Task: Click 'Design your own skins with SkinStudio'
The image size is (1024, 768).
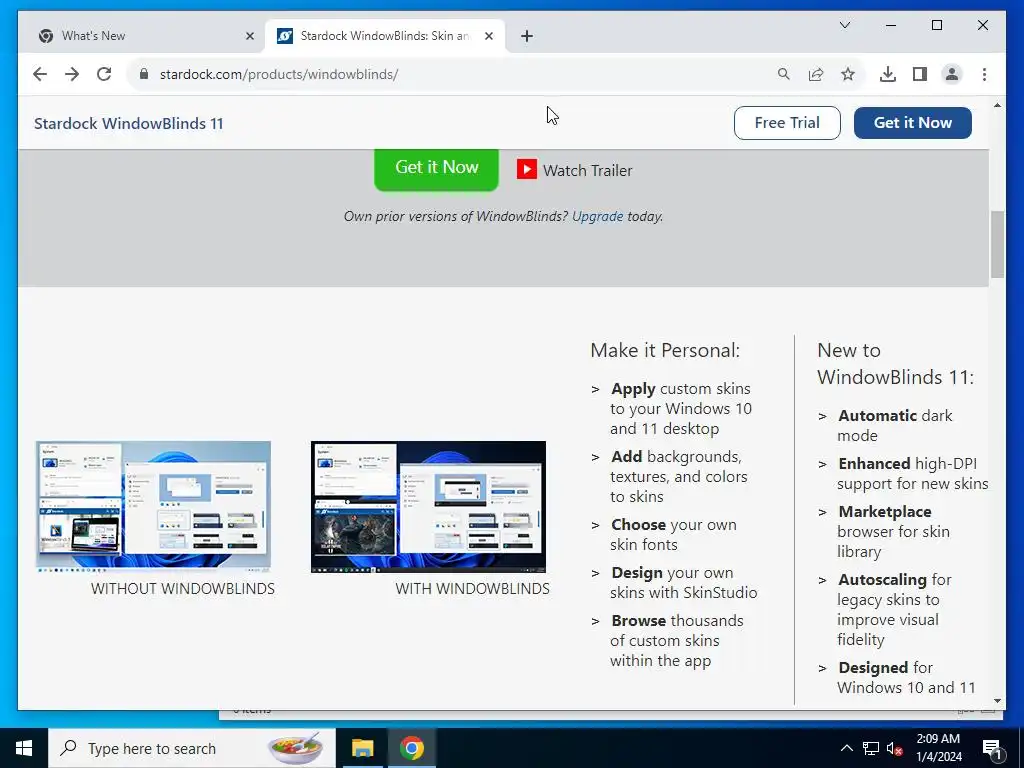Action: pyautogui.click(x=684, y=583)
